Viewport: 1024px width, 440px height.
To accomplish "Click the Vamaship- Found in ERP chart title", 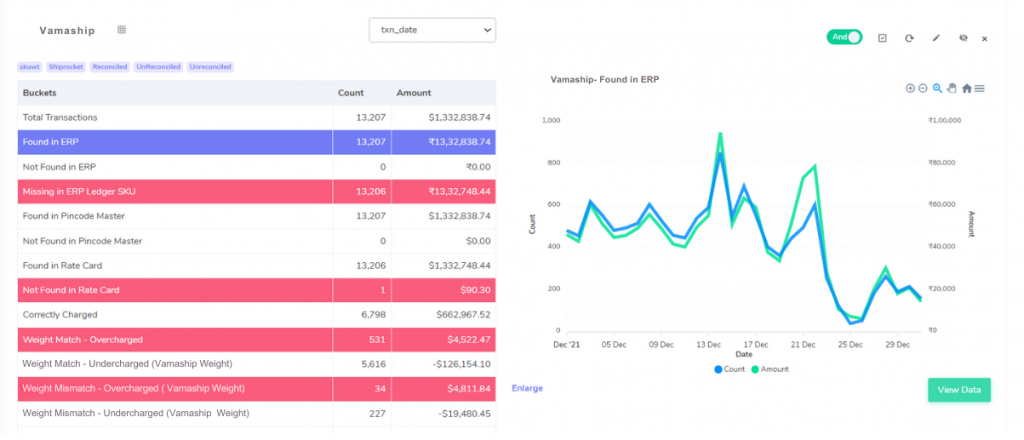I will [605, 80].
